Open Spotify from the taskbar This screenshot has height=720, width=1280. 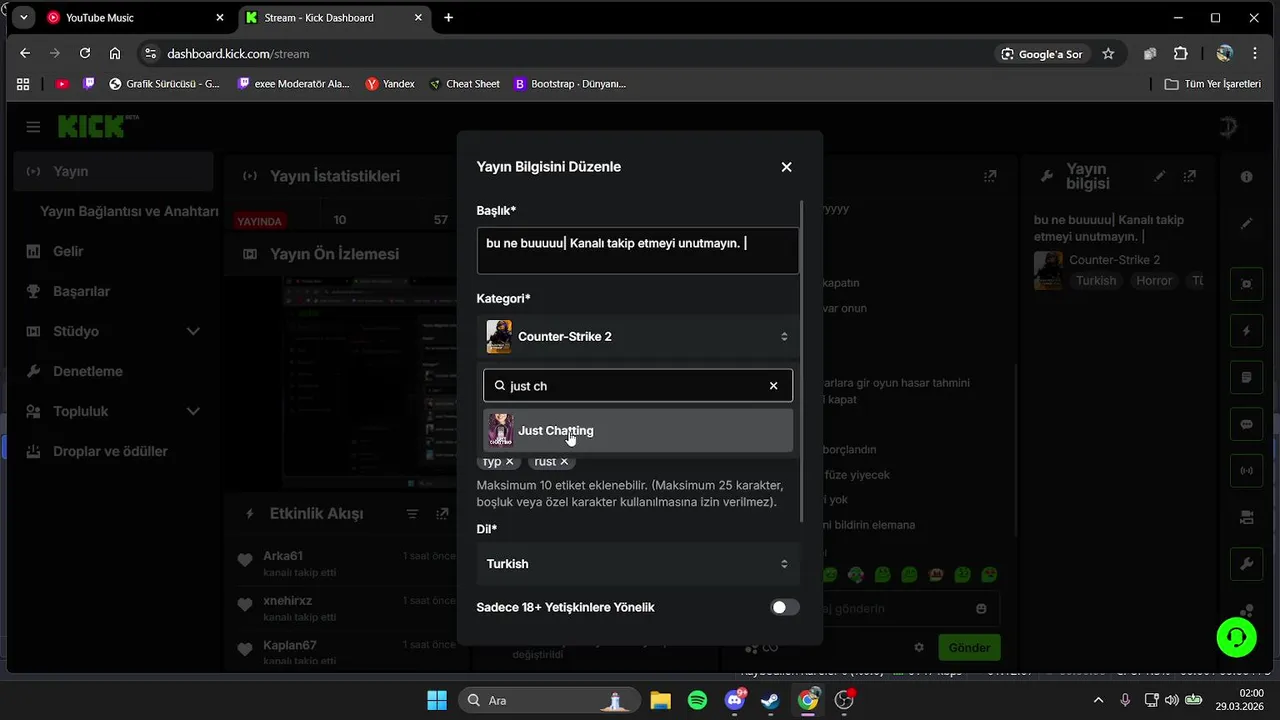click(697, 700)
